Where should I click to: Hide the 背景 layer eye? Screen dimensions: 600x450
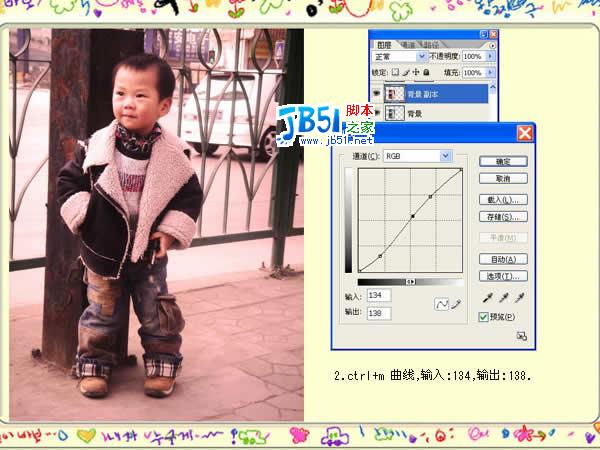(377, 113)
